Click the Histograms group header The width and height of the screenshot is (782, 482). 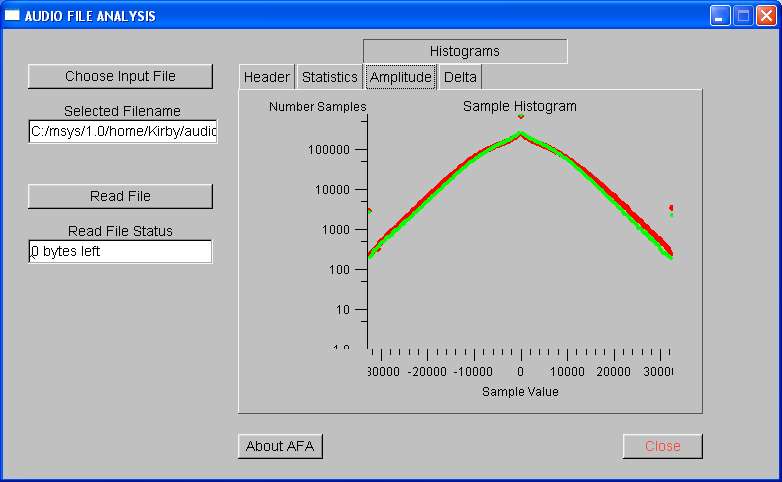tap(464, 51)
